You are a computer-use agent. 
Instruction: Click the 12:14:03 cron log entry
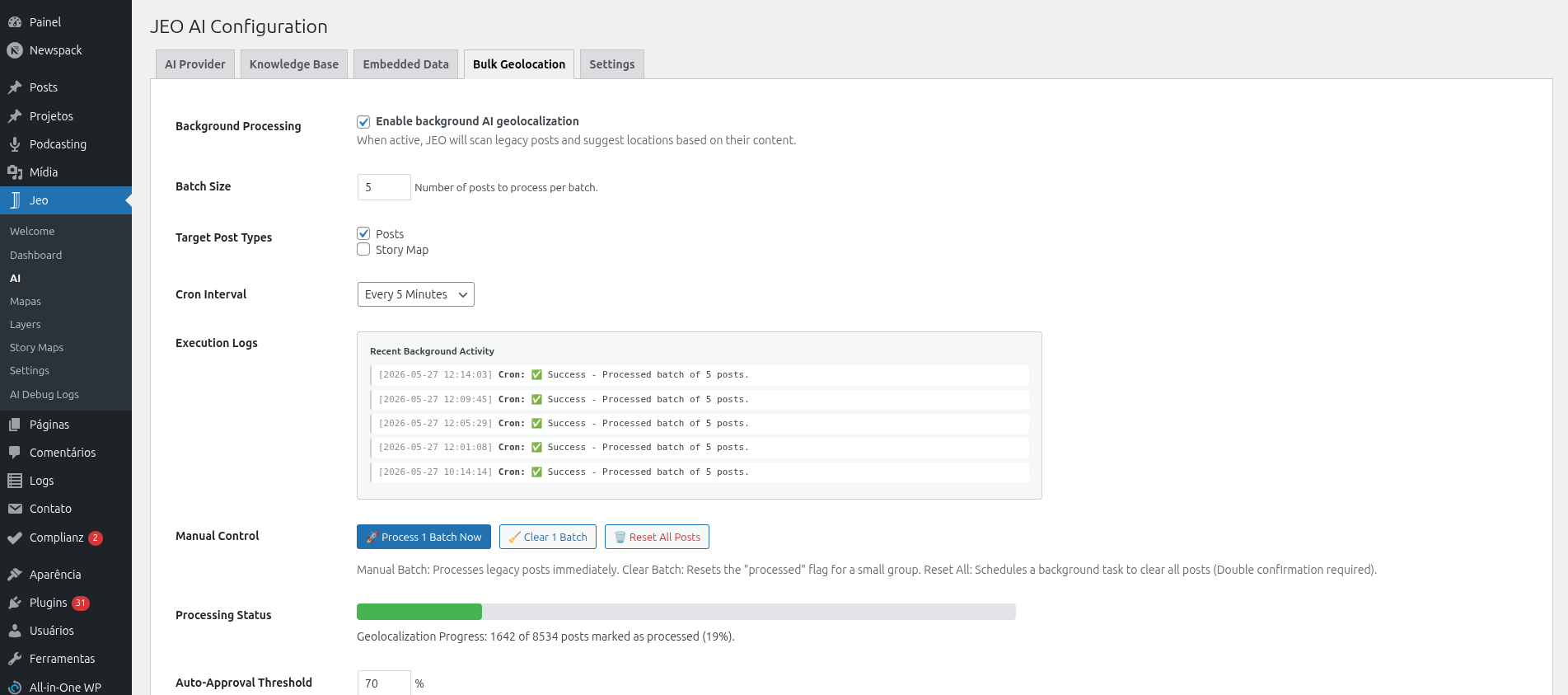point(700,375)
